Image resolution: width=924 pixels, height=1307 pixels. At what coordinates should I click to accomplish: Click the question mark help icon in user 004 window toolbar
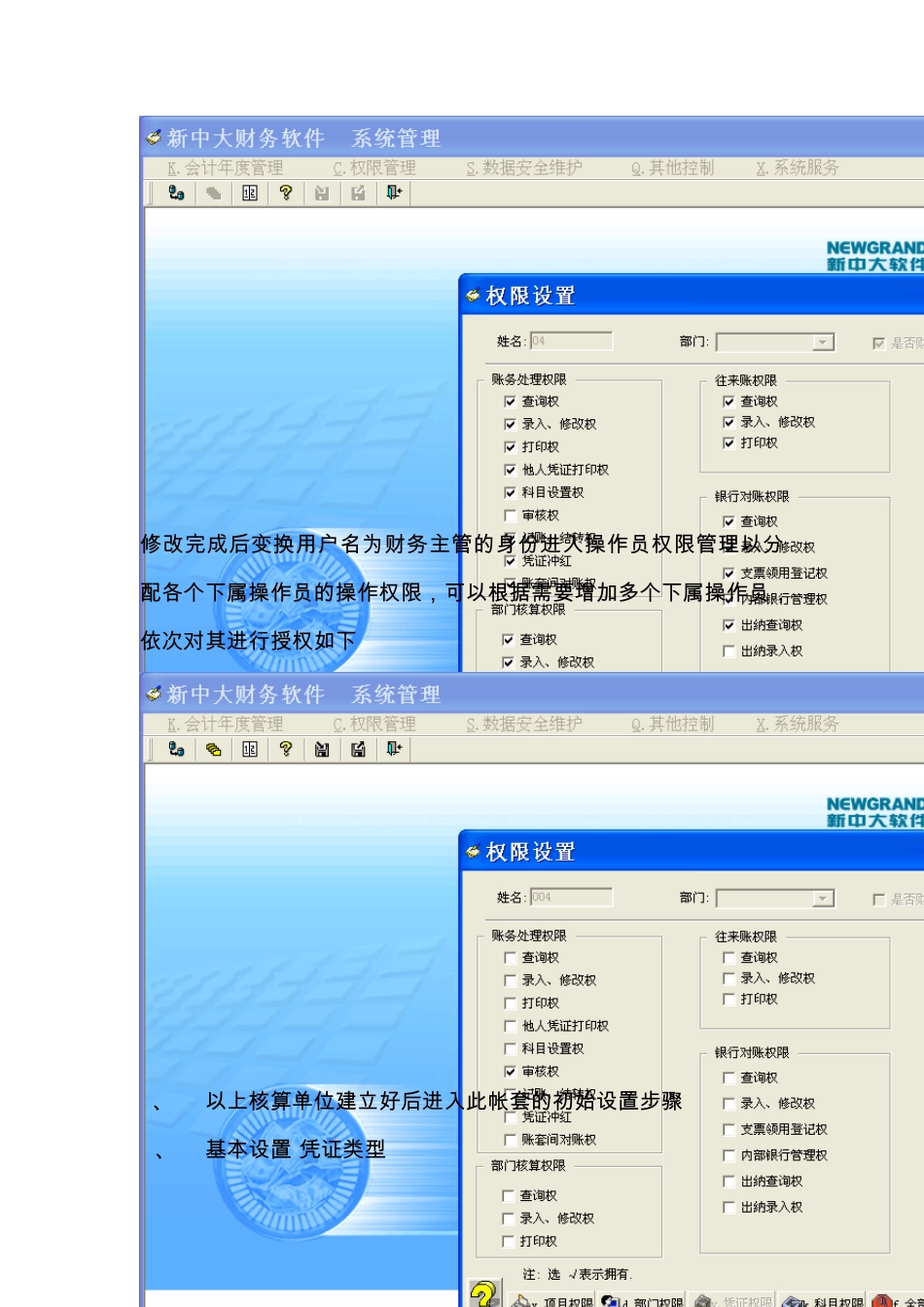click(x=286, y=750)
